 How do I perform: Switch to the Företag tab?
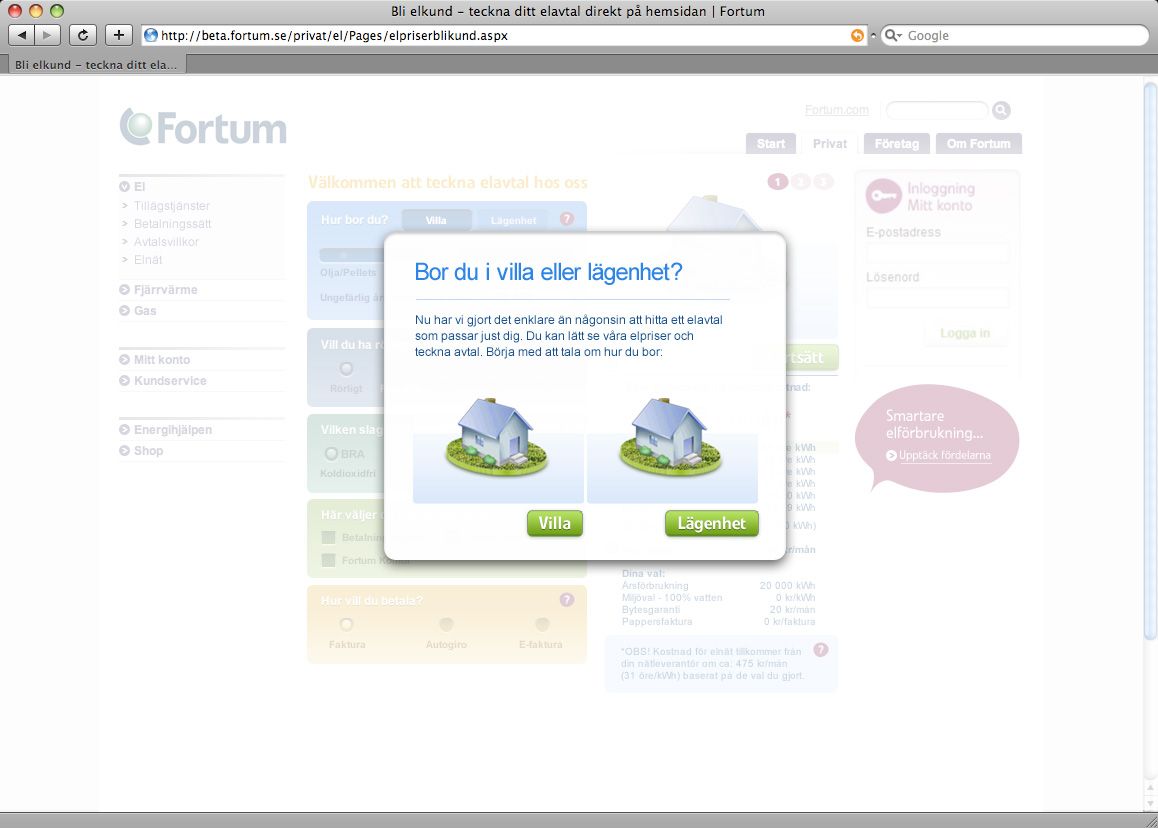[897, 143]
